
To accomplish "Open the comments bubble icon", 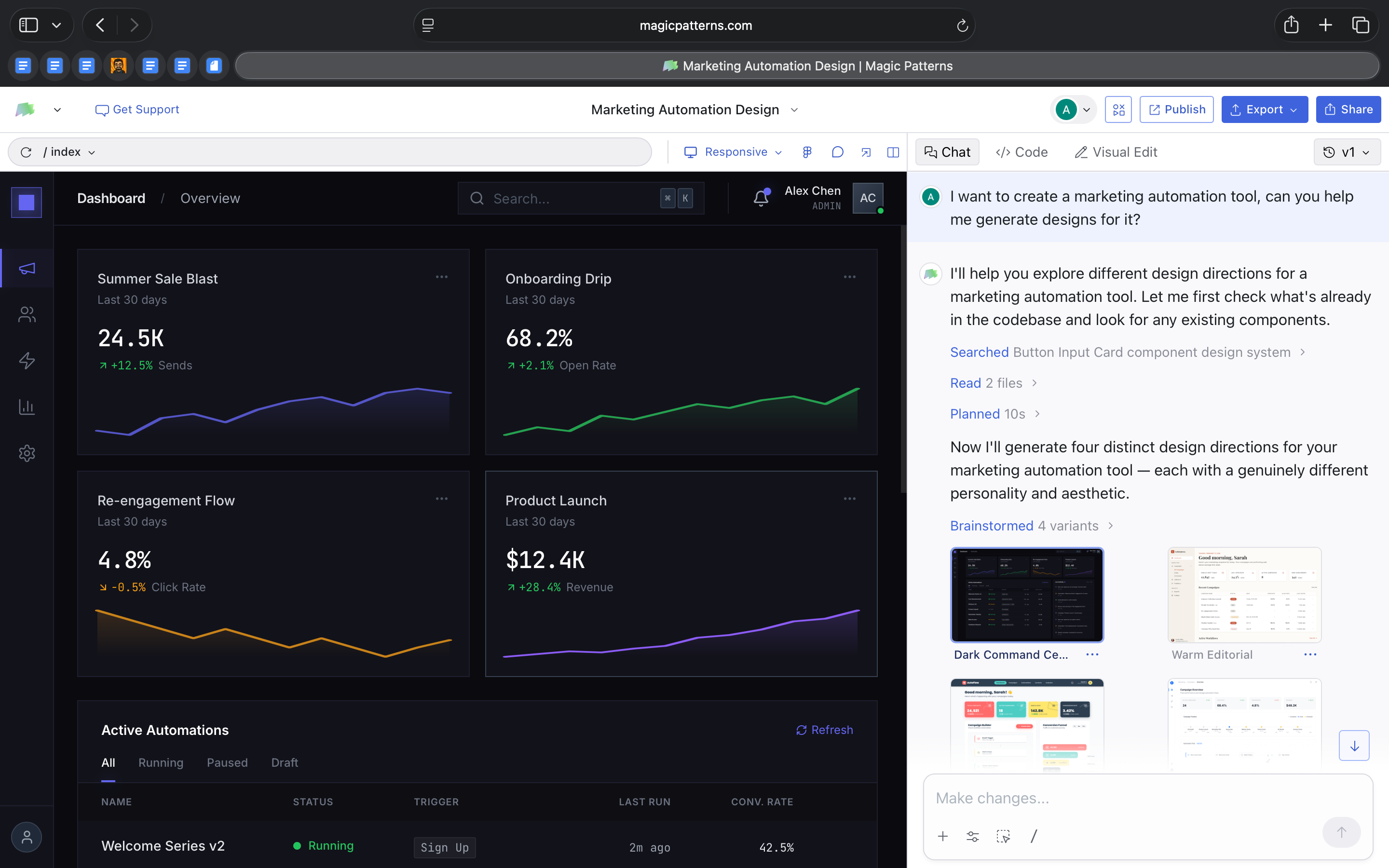I will [837, 152].
